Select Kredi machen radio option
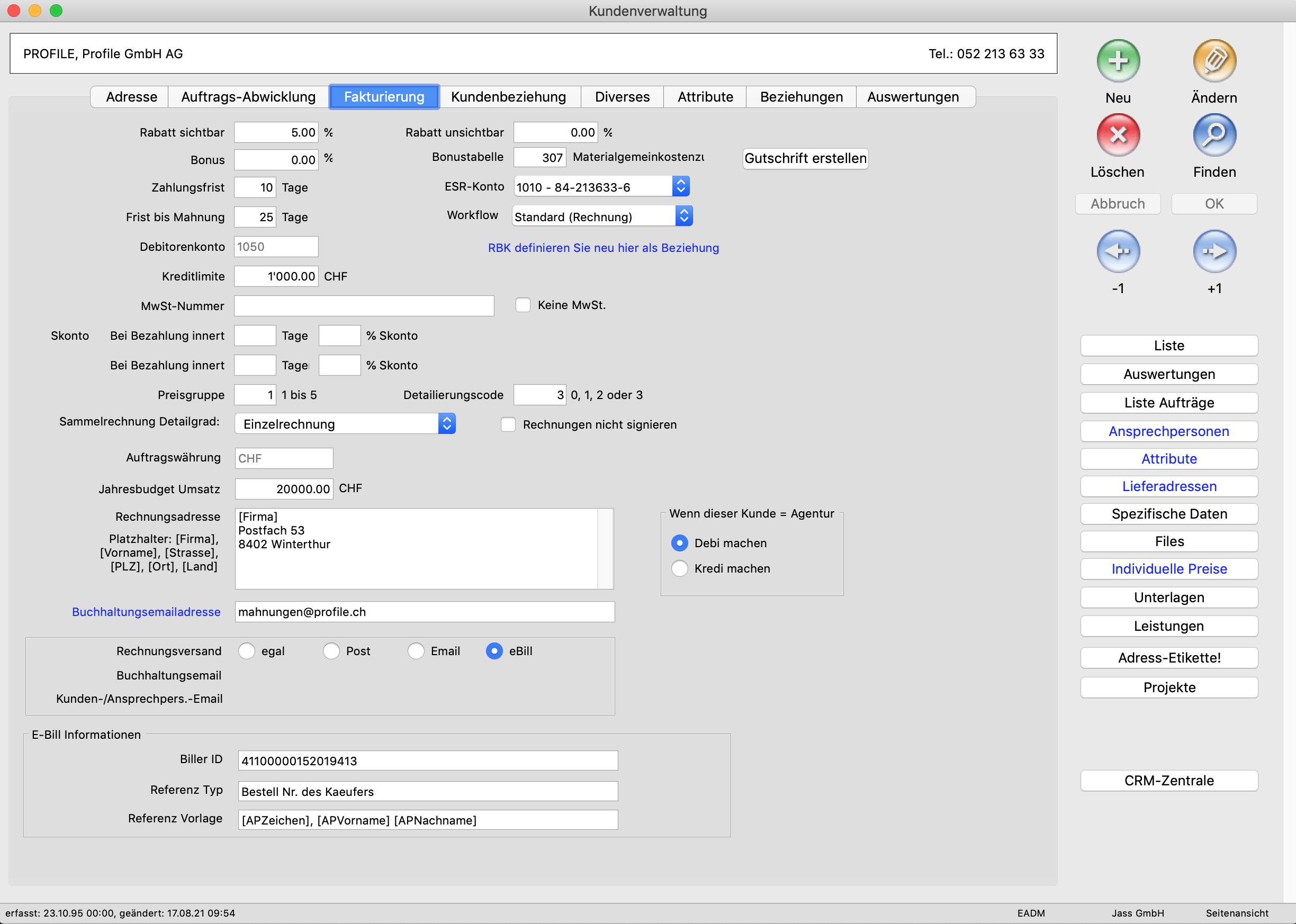The image size is (1296, 924). [680, 568]
